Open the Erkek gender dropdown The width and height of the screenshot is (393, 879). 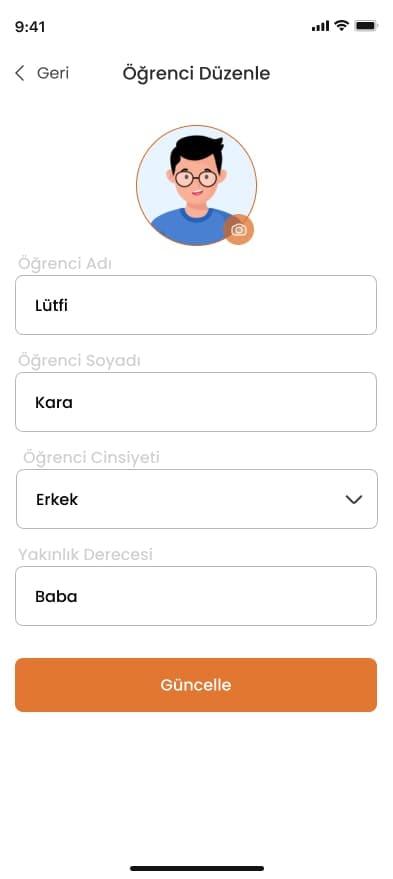[197, 499]
